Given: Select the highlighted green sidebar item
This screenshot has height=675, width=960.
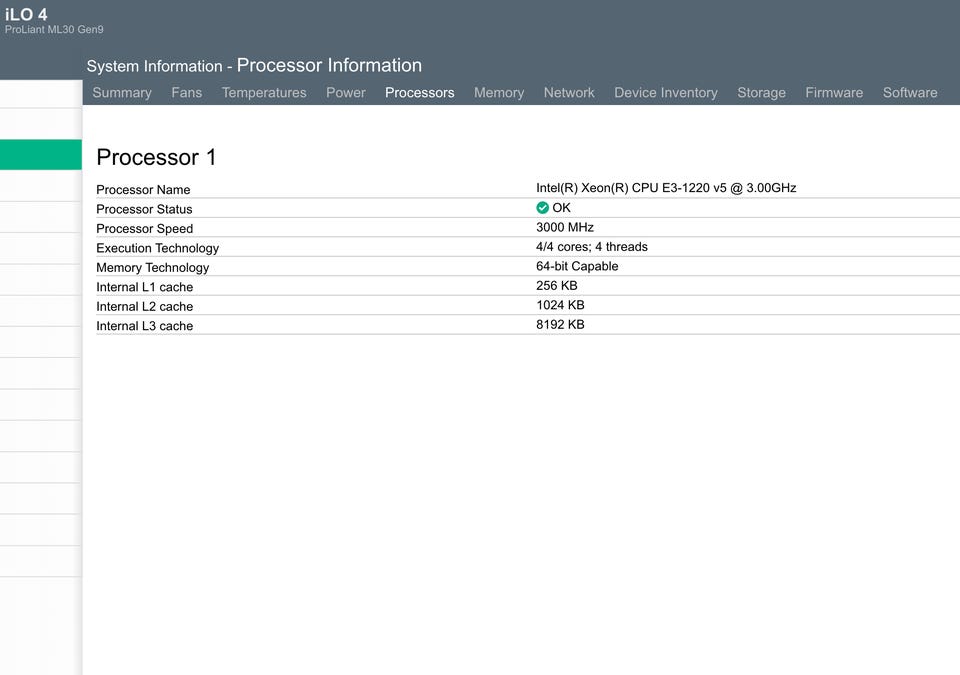Looking at the screenshot, I should (40, 155).
